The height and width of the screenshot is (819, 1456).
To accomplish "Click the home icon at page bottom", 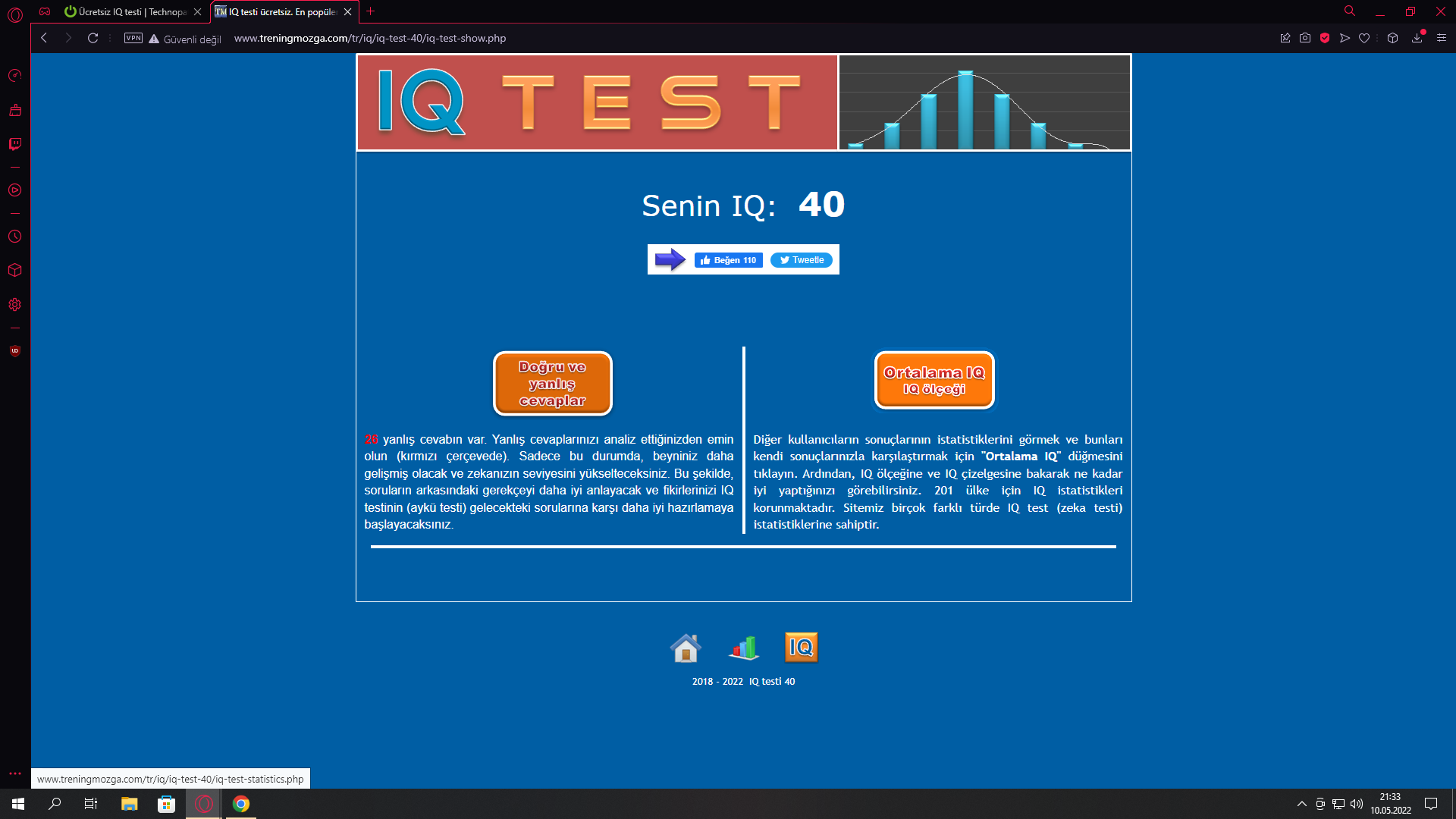I will pyautogui.click(x=686, y=648).
